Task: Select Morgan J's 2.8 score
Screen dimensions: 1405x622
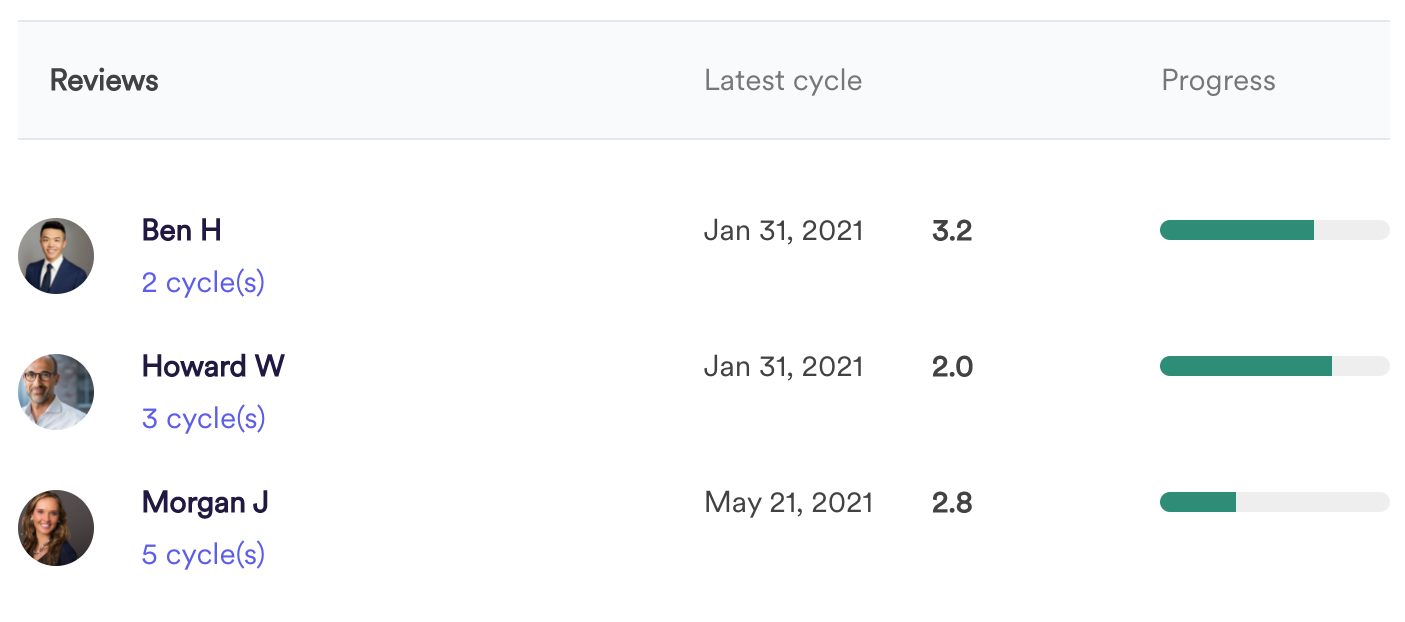Action: click(952, 503)
